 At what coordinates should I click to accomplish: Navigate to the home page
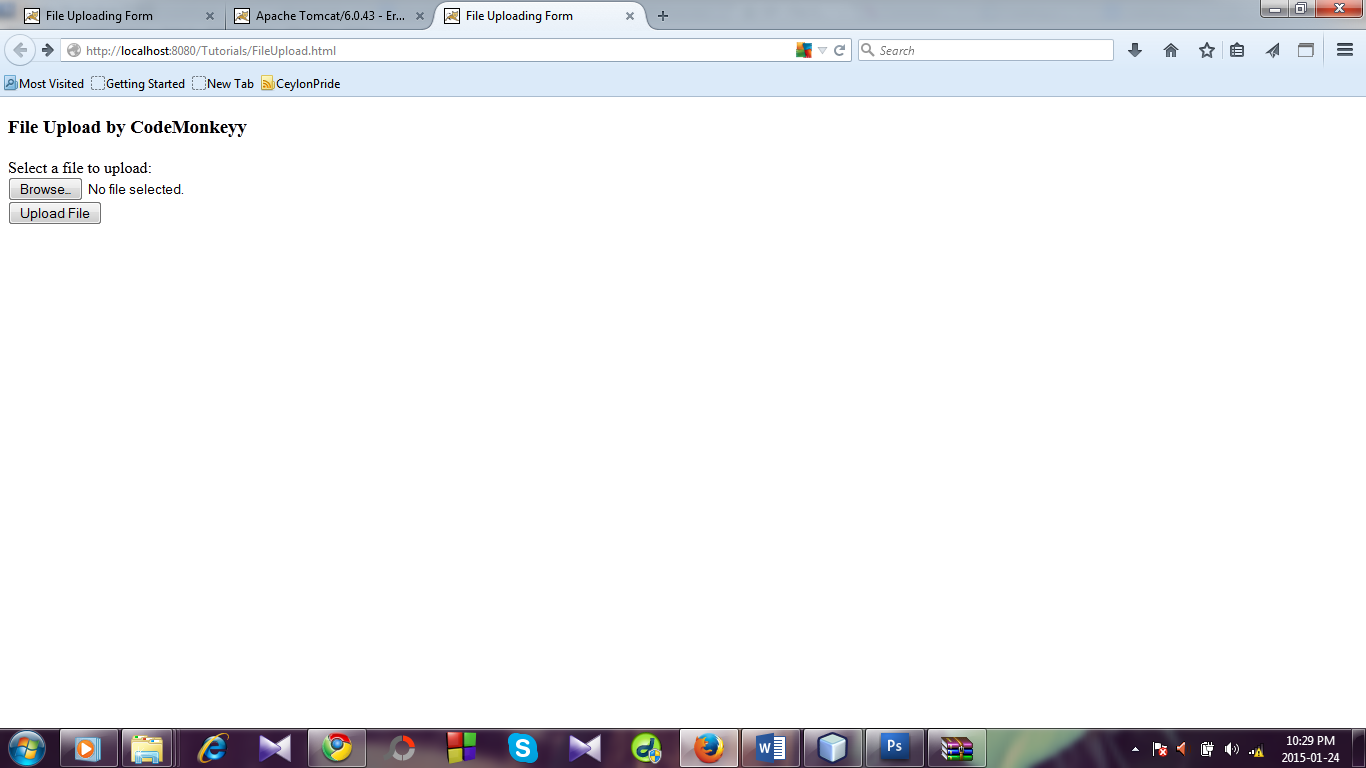(x=1170, y=49)
